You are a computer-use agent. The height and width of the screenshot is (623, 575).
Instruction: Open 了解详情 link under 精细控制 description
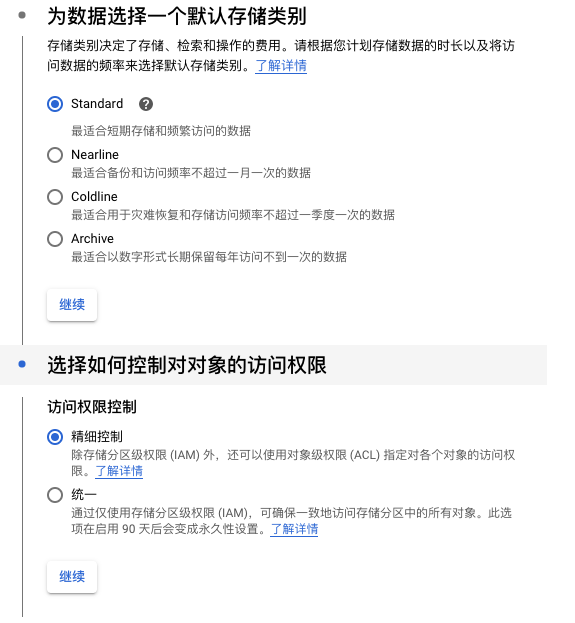coord(119,471)
